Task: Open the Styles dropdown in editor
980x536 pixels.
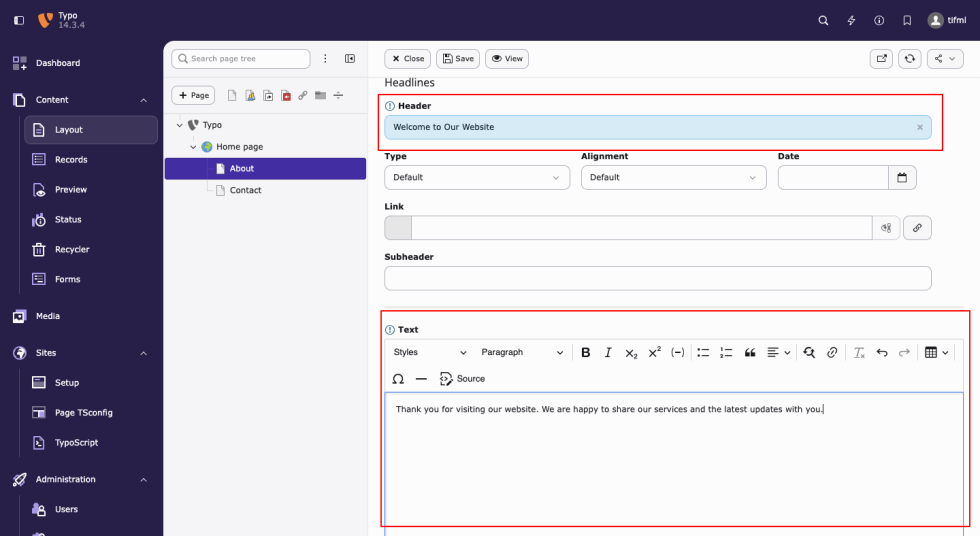Action: tap(430, 352)
